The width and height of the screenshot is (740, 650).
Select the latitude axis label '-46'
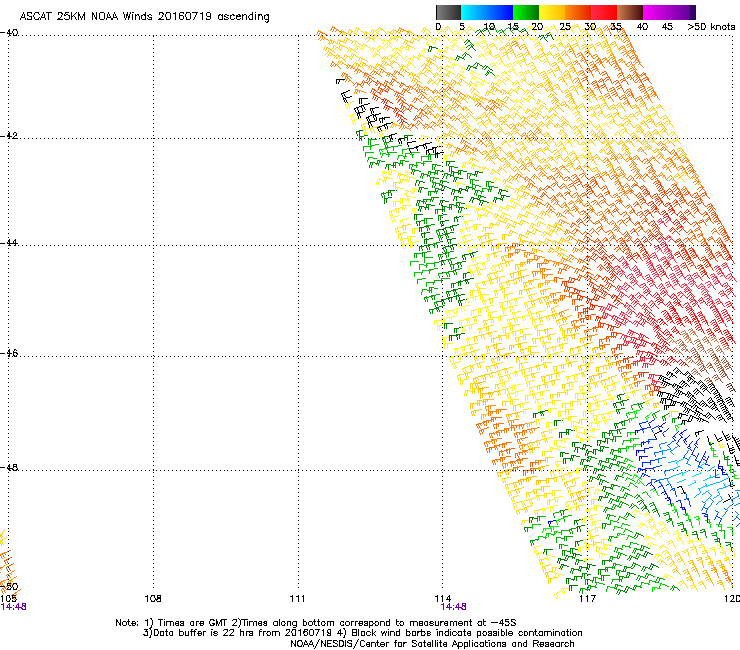coord(9,354)
